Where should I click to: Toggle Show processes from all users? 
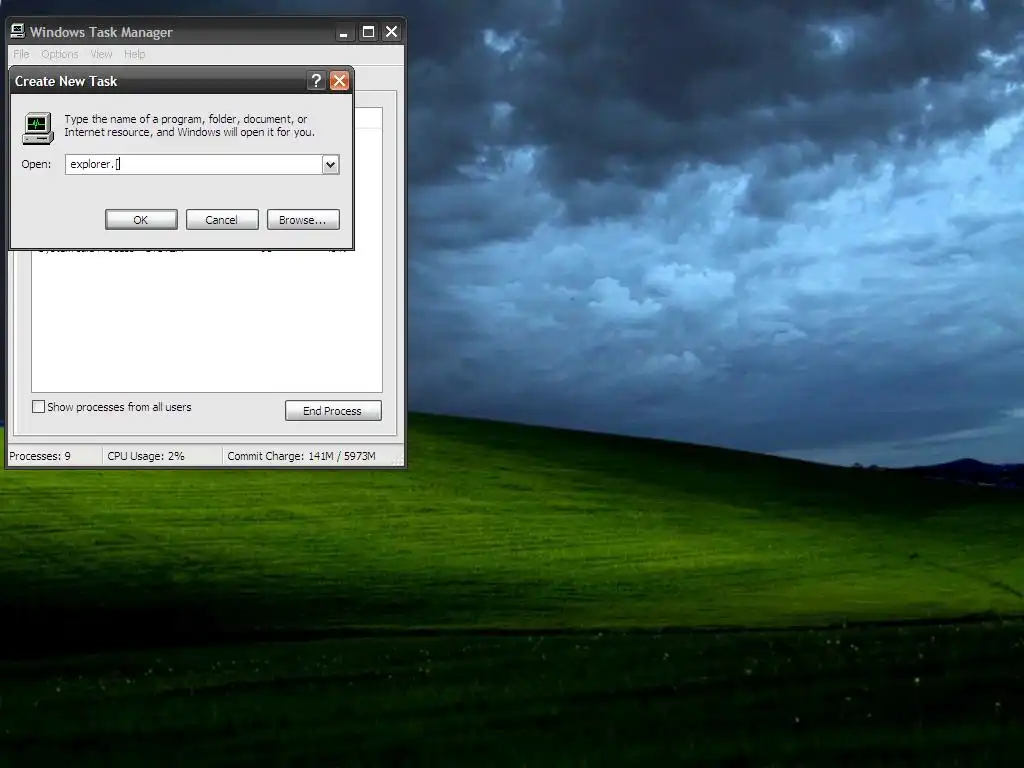click(39, 407)
